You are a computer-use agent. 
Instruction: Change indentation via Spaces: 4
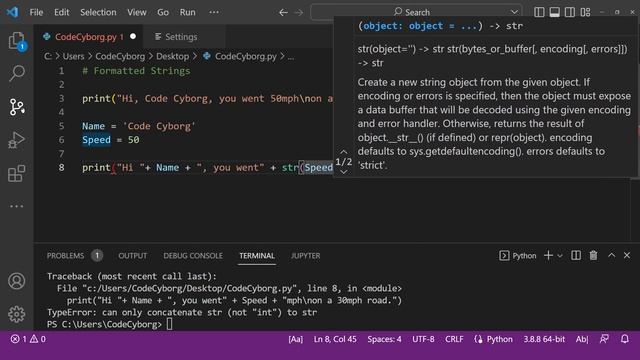click(384, 339)
